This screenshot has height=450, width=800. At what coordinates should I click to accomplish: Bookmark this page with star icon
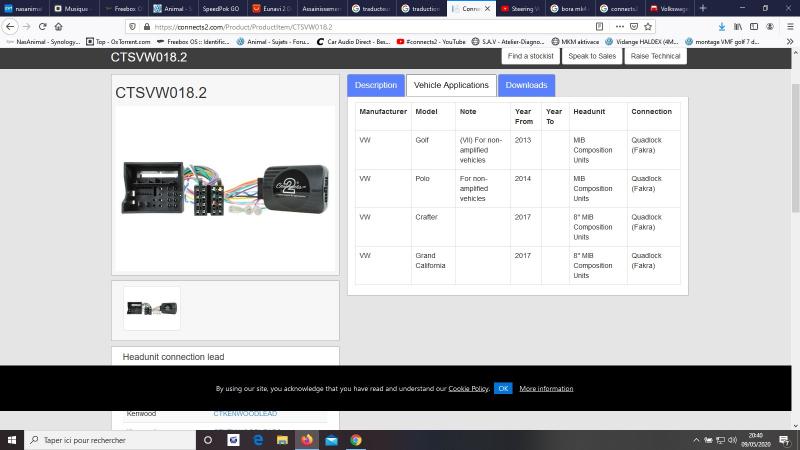(648, 27)
